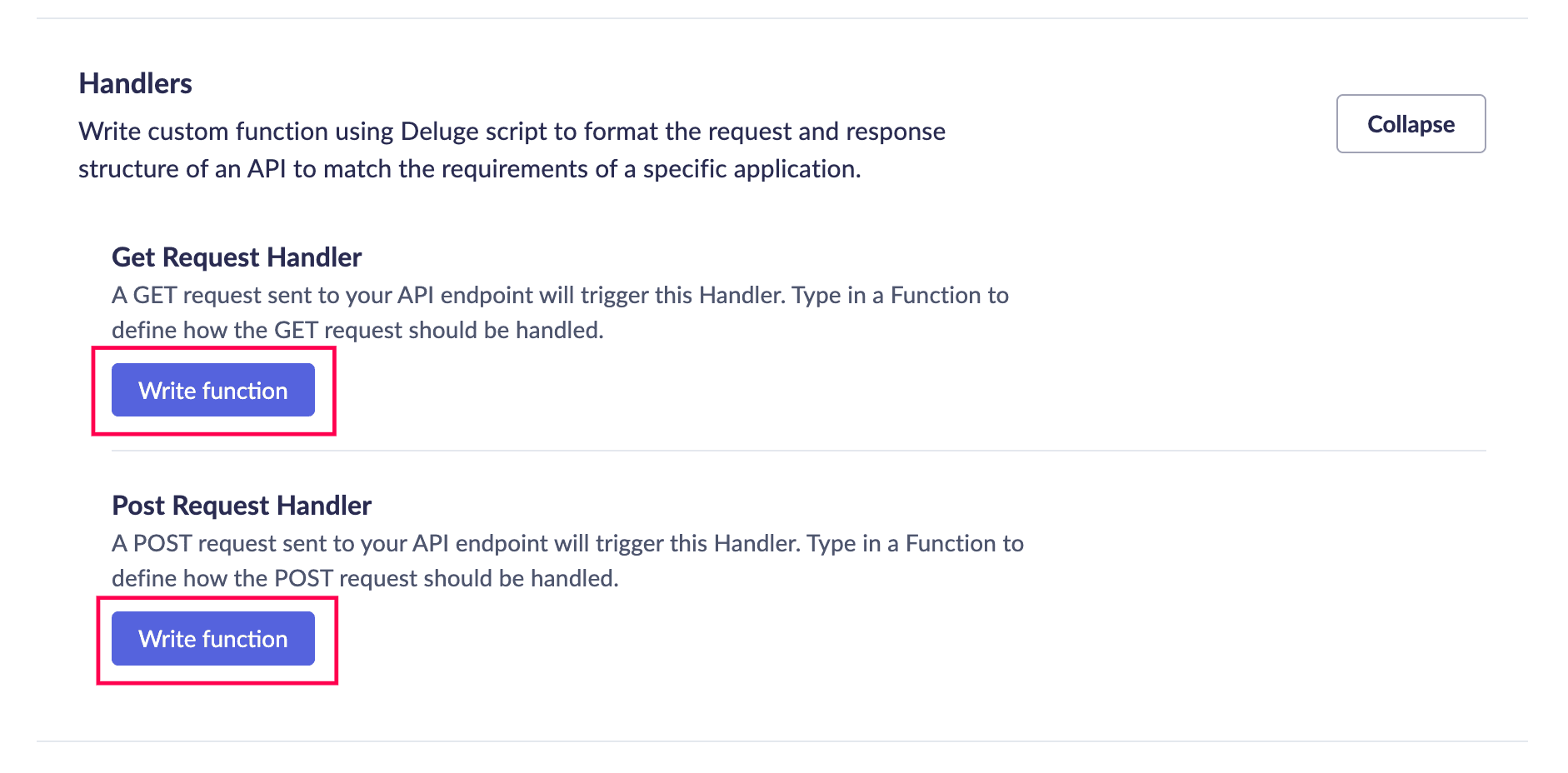1568x773 pixels.
Task: Click the word 'Function' in GET description
Action: pos(936,295)
